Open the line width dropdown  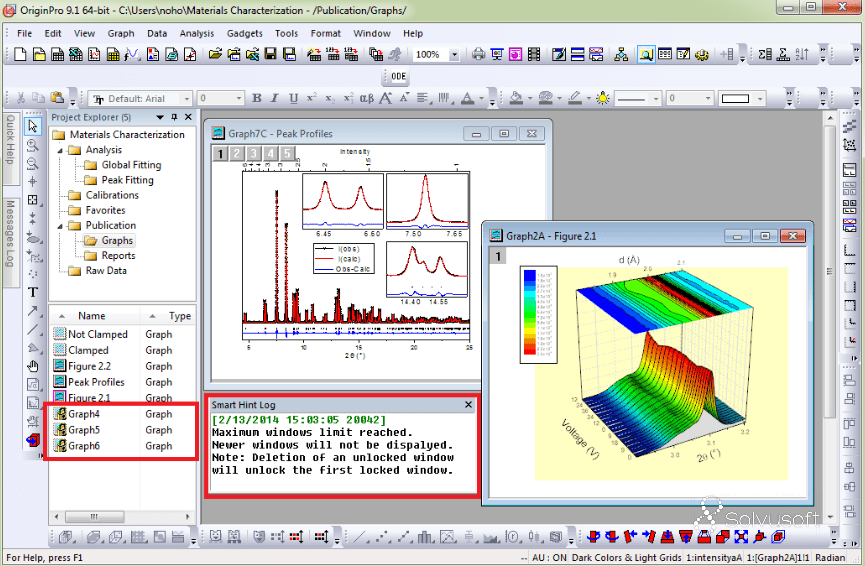[708, 99]
